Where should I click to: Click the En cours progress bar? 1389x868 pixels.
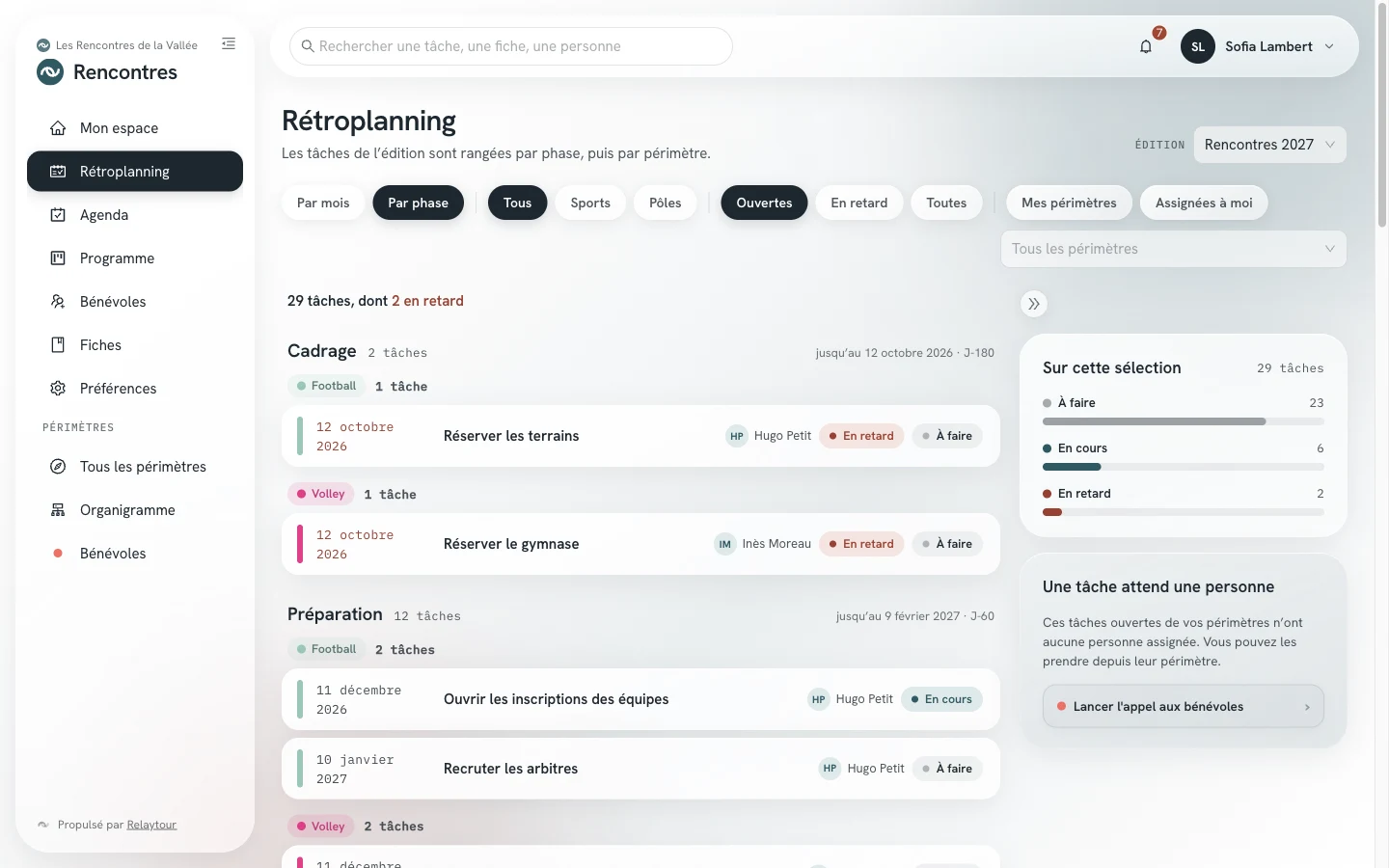pyautogui.click(x=1184, y=467)
